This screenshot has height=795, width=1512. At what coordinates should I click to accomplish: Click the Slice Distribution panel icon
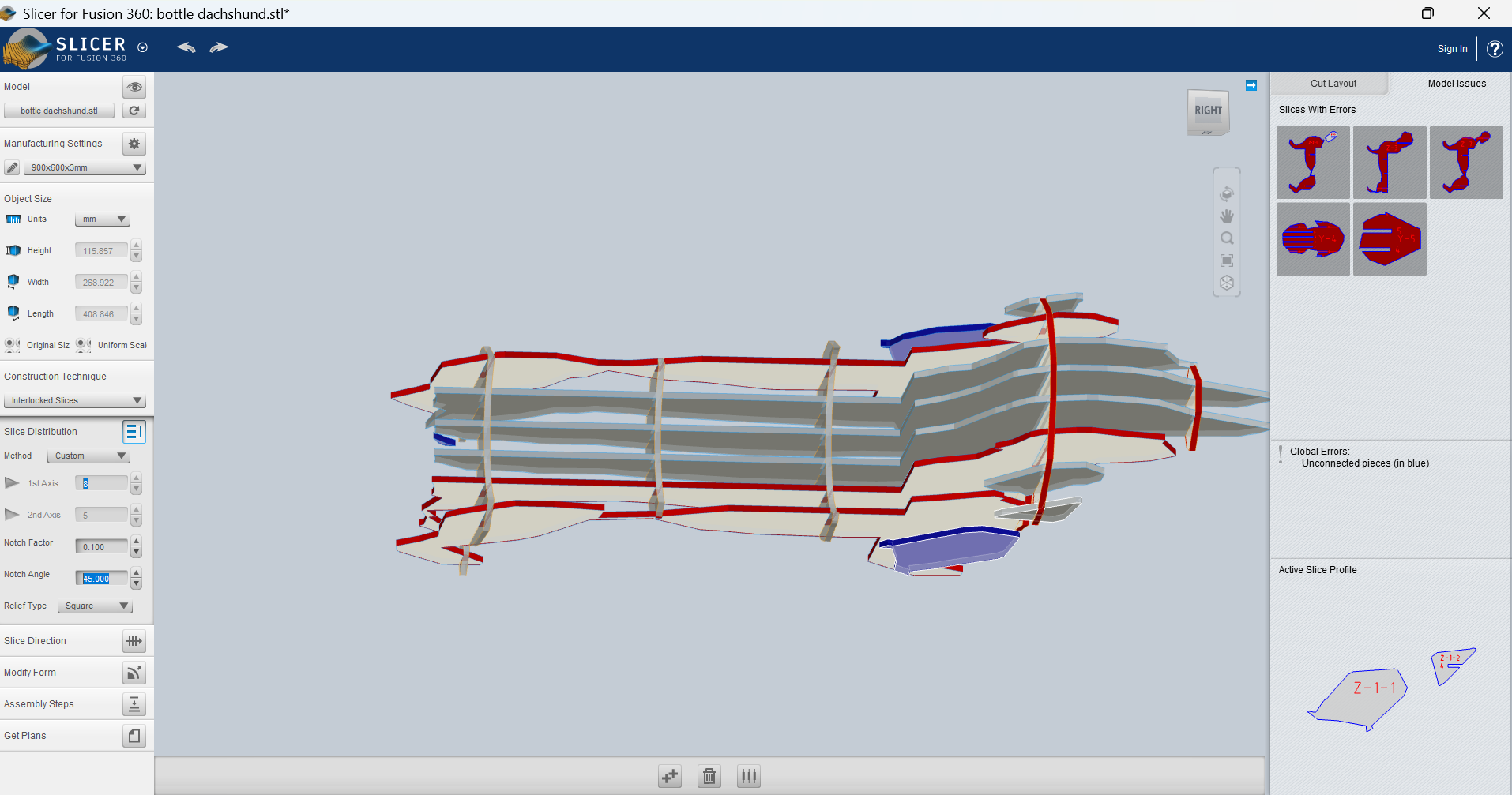(x=134, y=432)
